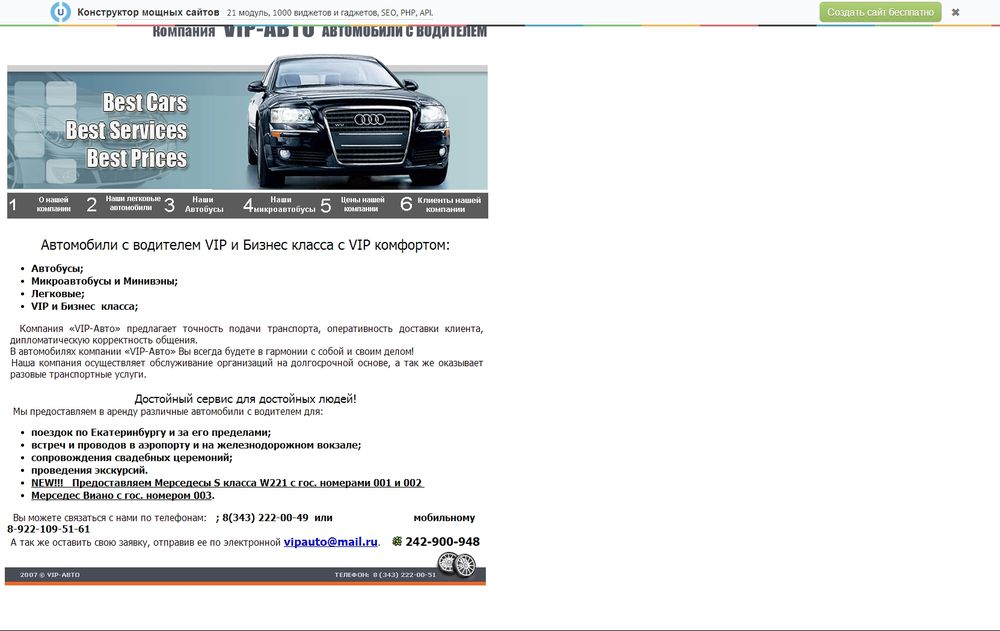This screenshot has height=631, width=1000.
Task: Click the 'Best Prices' banner slogan
Action: point(137,158)
